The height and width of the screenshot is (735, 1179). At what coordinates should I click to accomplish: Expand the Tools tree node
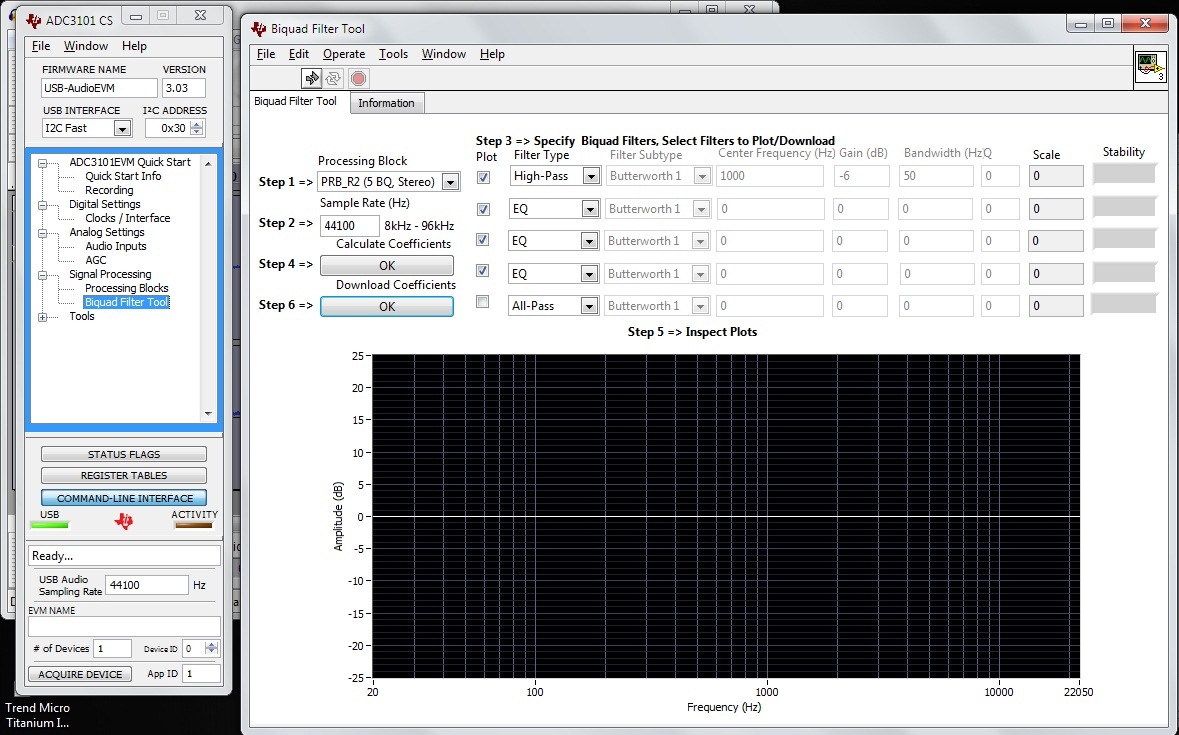pos(42,317)
